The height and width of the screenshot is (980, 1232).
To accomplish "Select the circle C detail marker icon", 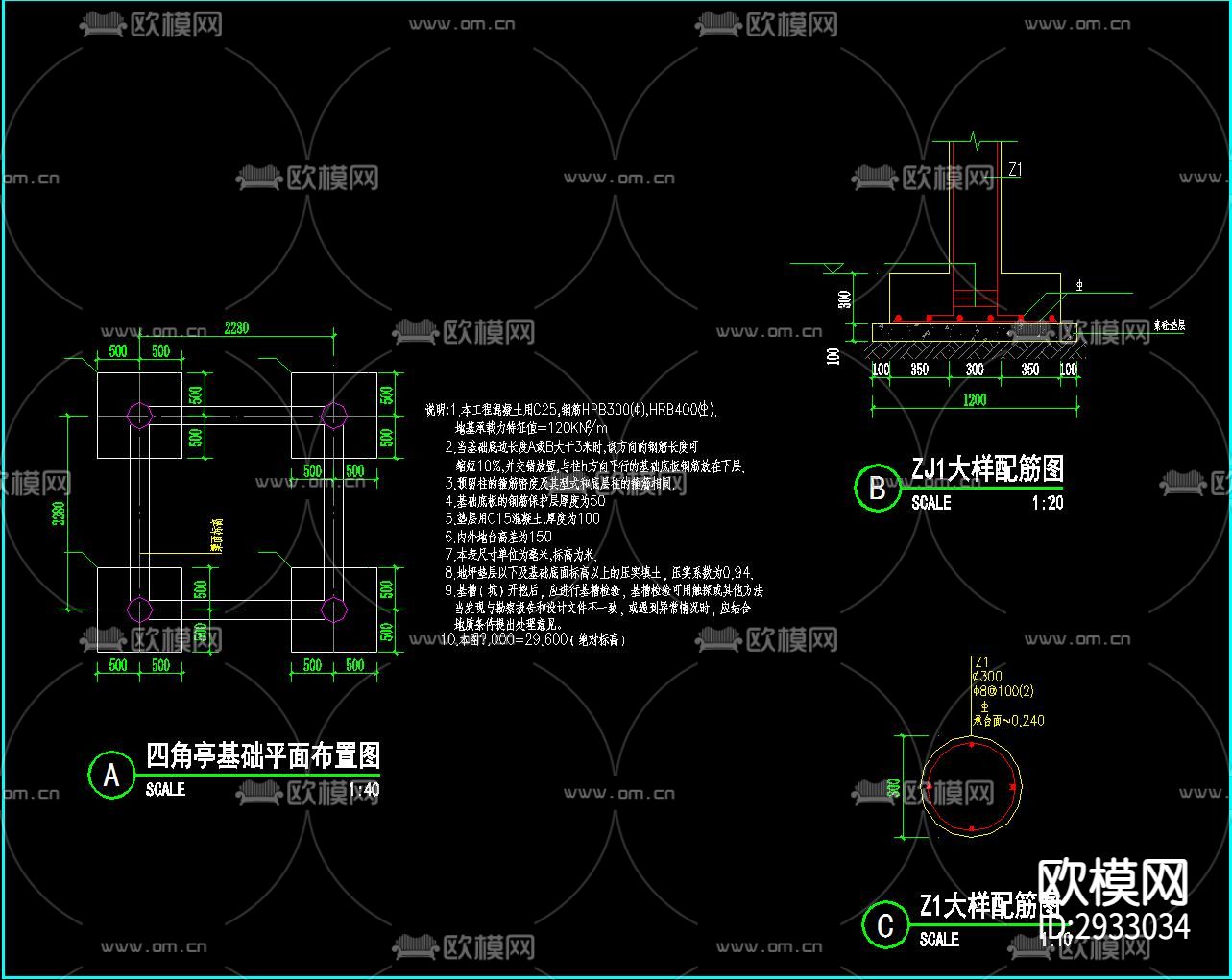I will click(884, 926).
